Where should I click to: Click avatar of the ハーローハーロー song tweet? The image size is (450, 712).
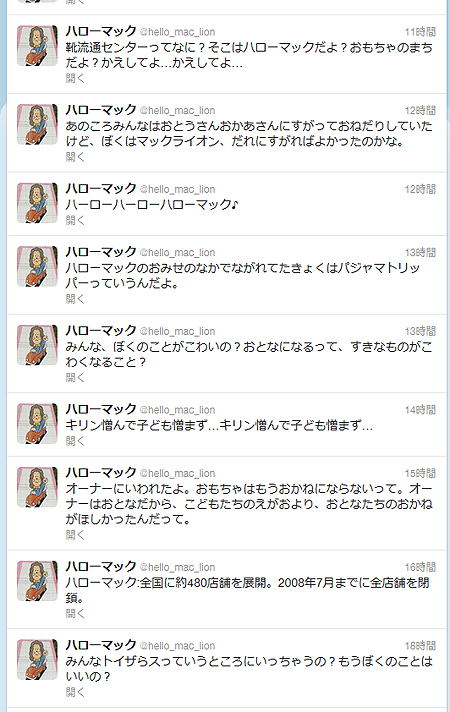coord(38,203)
